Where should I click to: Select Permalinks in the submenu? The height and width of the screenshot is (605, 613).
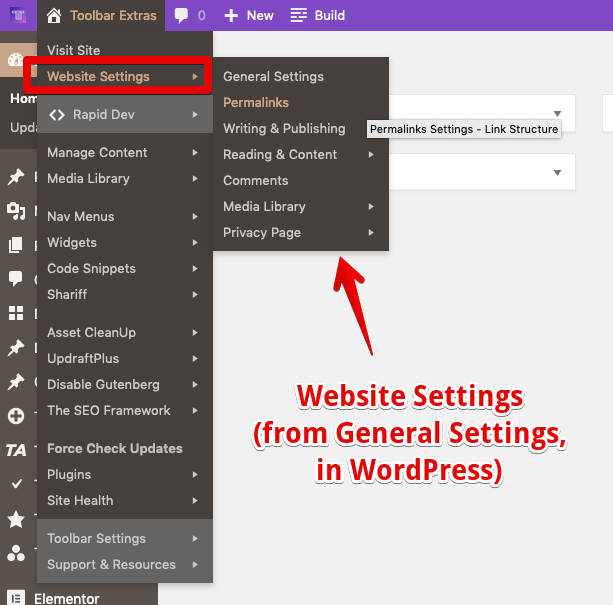tap(256, 102)
